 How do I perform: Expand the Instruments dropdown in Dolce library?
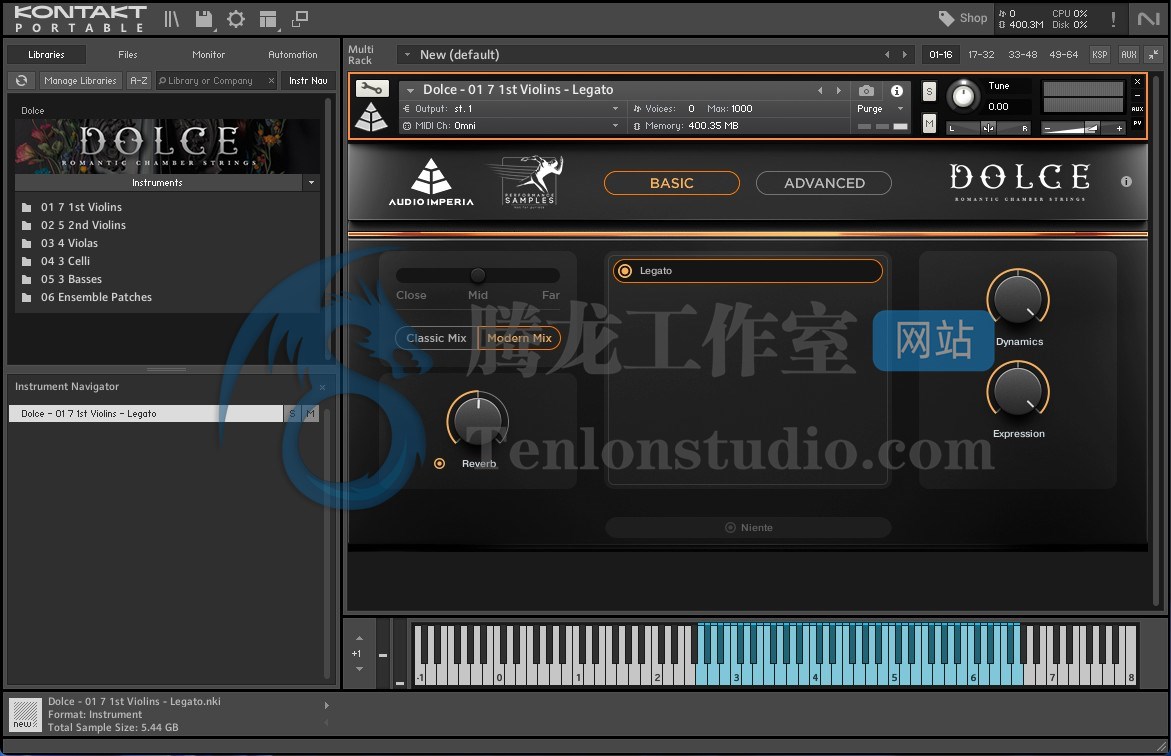311,183
